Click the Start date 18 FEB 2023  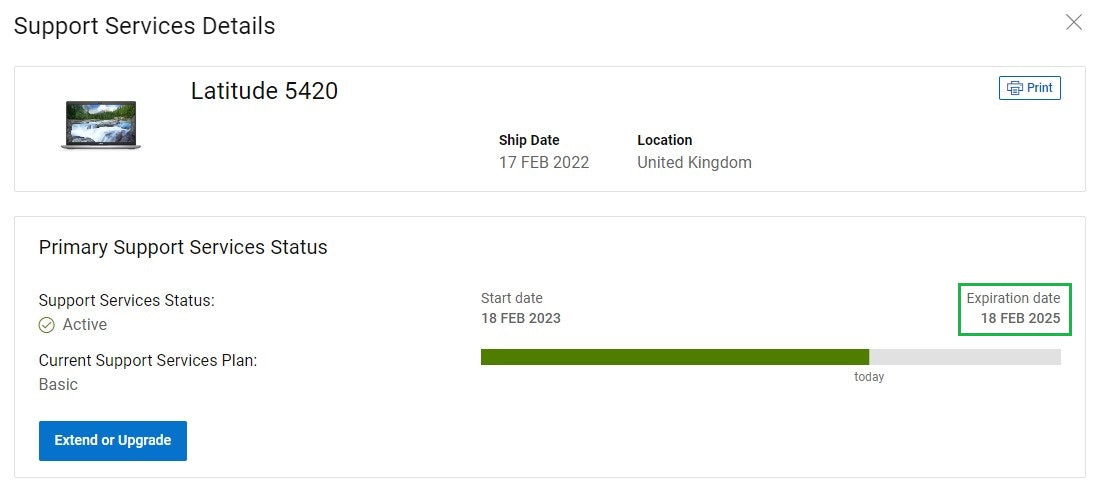pyautogui.click(x=521, y=319)
